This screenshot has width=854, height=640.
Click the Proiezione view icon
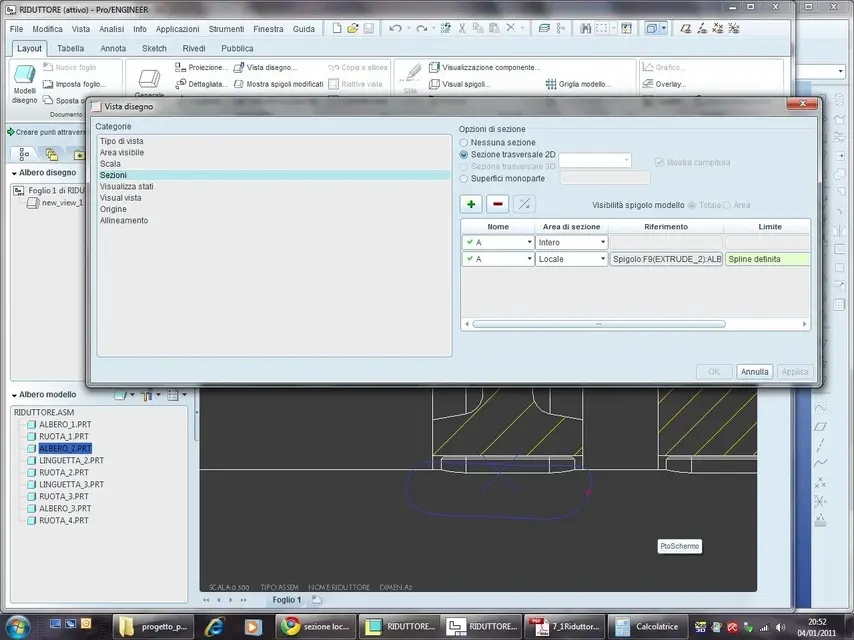click(x=180, y=67)
